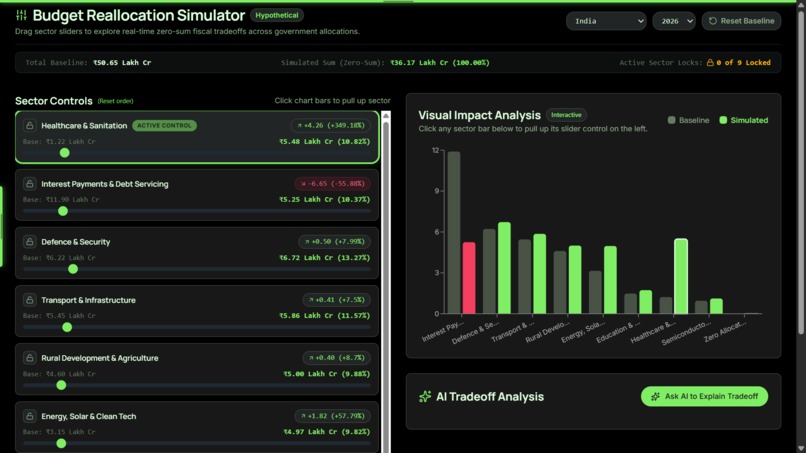Click the ₹6.72 Lakh Cr (13.27%) value
Screen dimensions: 806x453
click(x=324, y=258)
